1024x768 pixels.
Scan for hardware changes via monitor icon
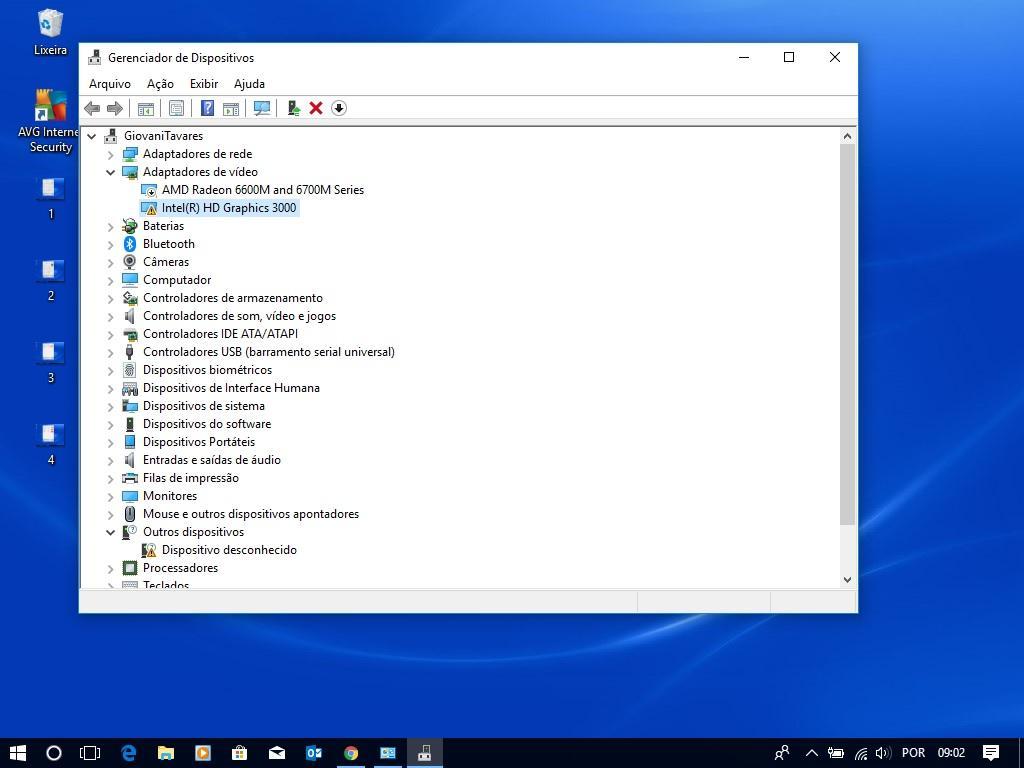coord(262,108)
